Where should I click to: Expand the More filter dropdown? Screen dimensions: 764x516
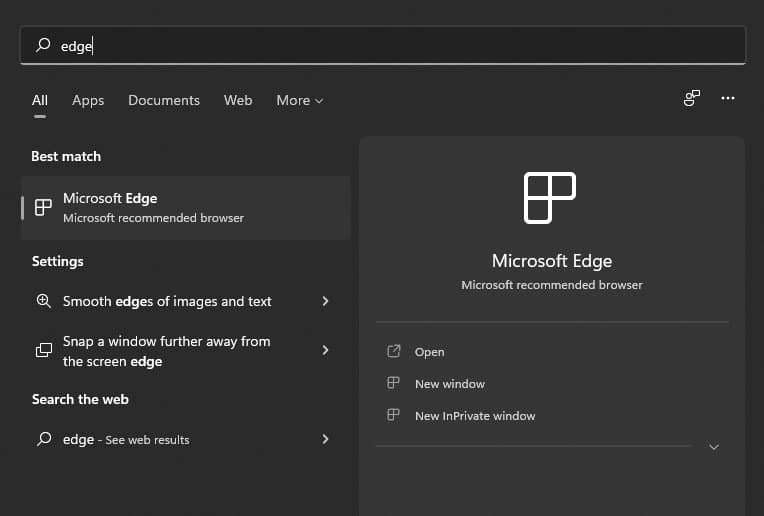(x=300, y=100)
